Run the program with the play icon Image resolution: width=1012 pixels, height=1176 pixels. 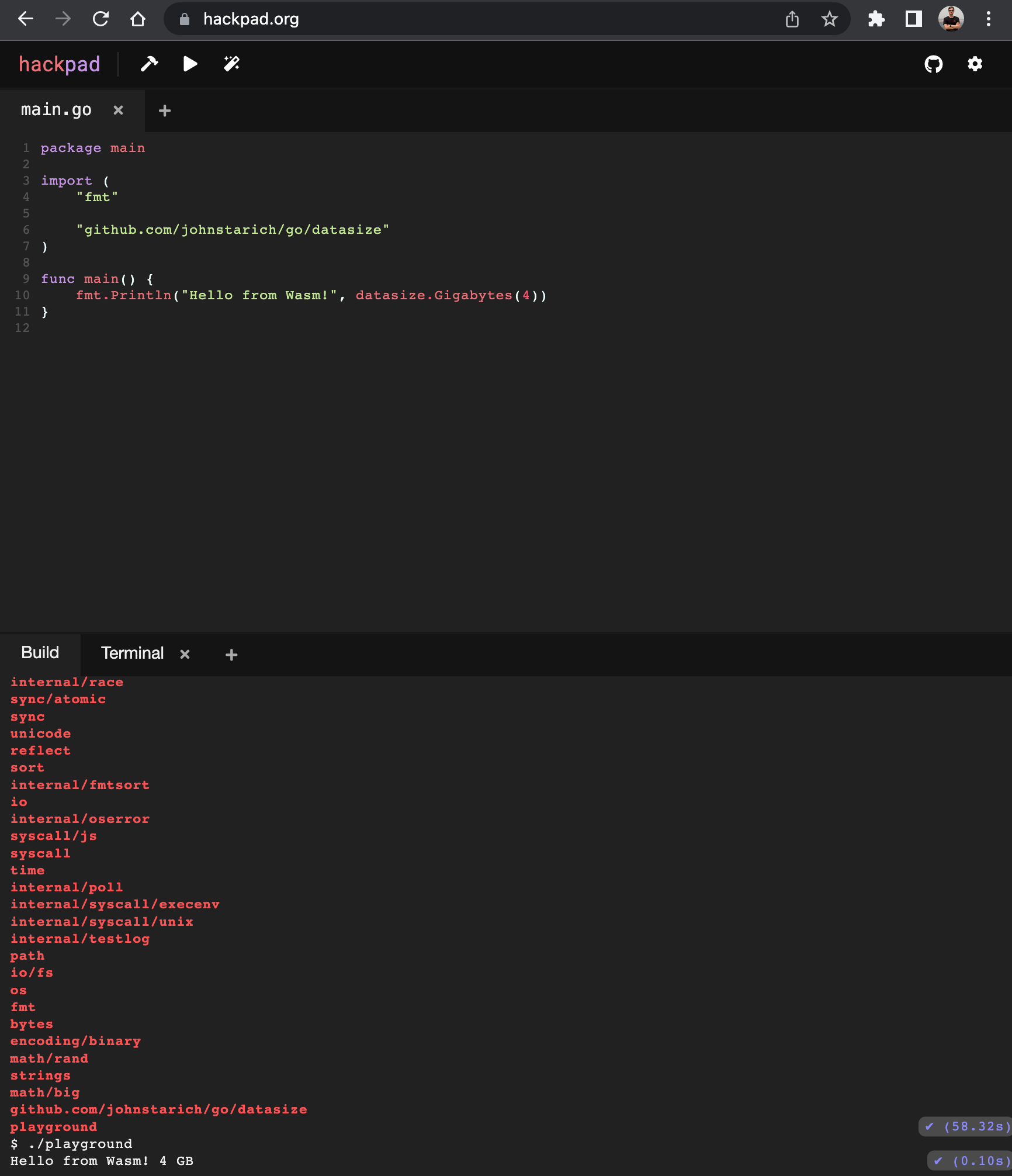(190, 64)
